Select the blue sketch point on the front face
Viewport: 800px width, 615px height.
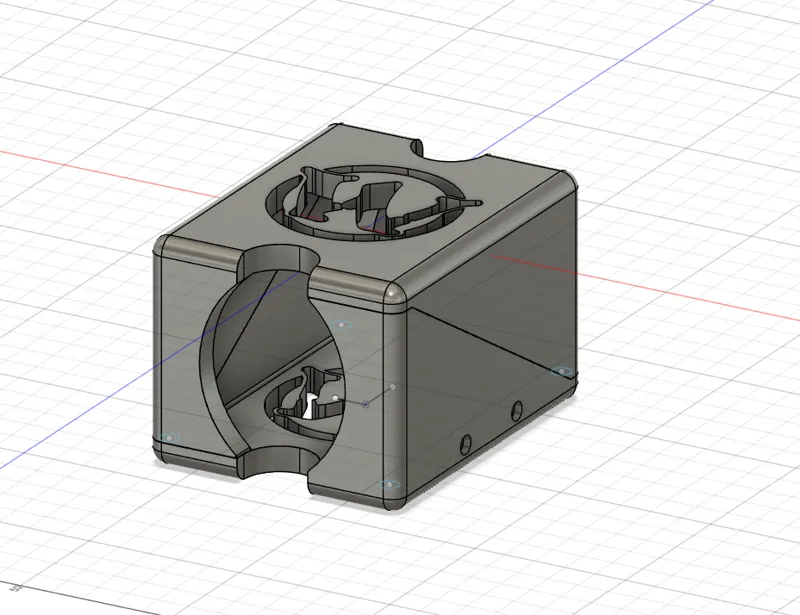(x=365, y=404)
